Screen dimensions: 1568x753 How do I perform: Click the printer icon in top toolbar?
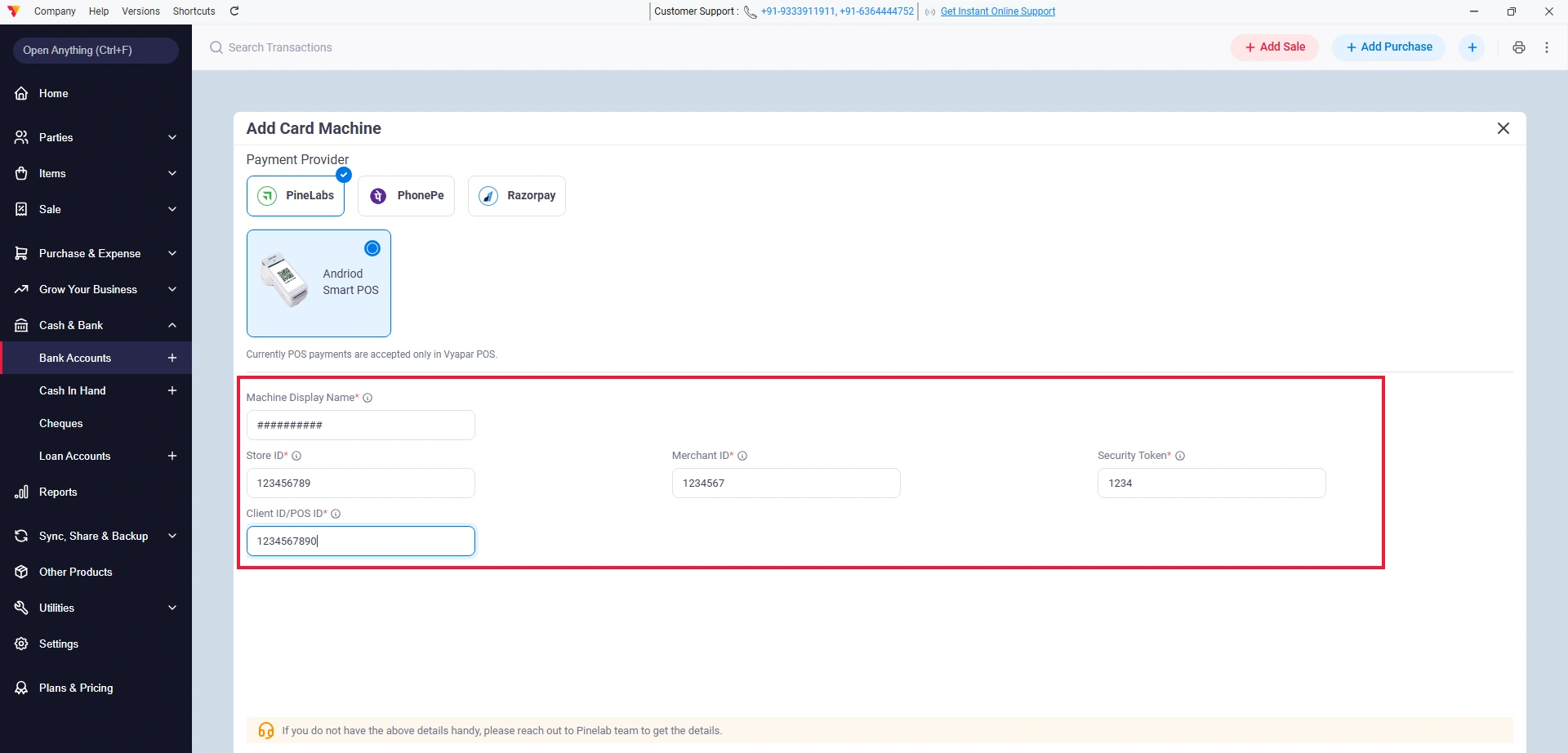coord(1518,47)
